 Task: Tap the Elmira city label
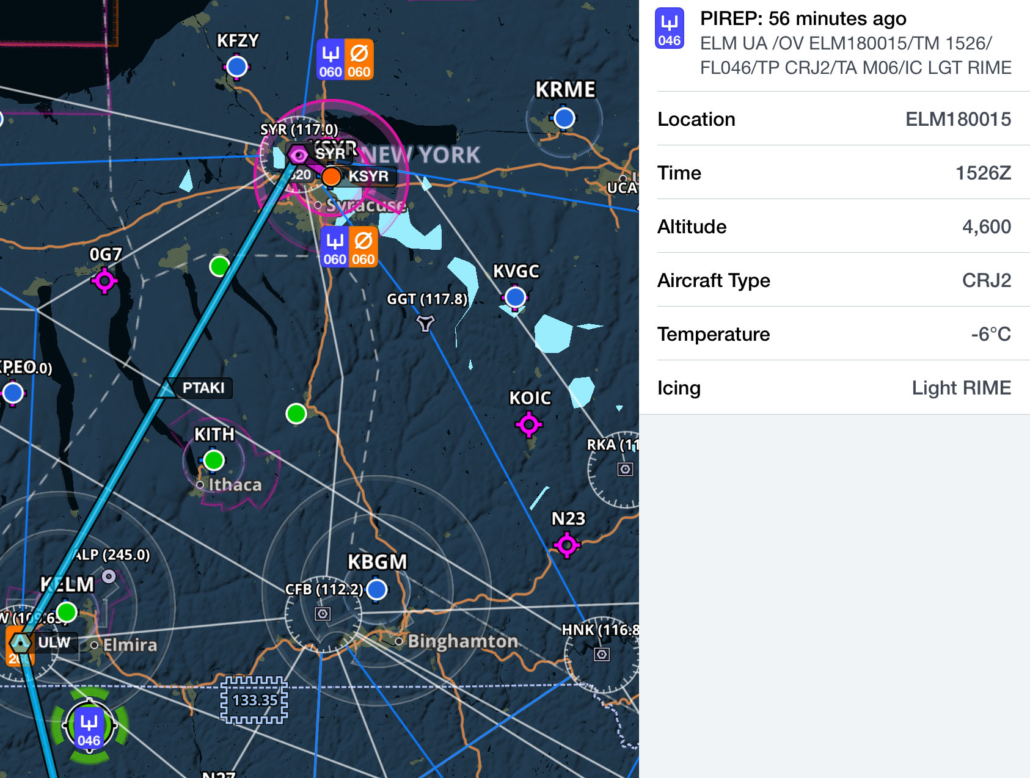pos(129,645)
